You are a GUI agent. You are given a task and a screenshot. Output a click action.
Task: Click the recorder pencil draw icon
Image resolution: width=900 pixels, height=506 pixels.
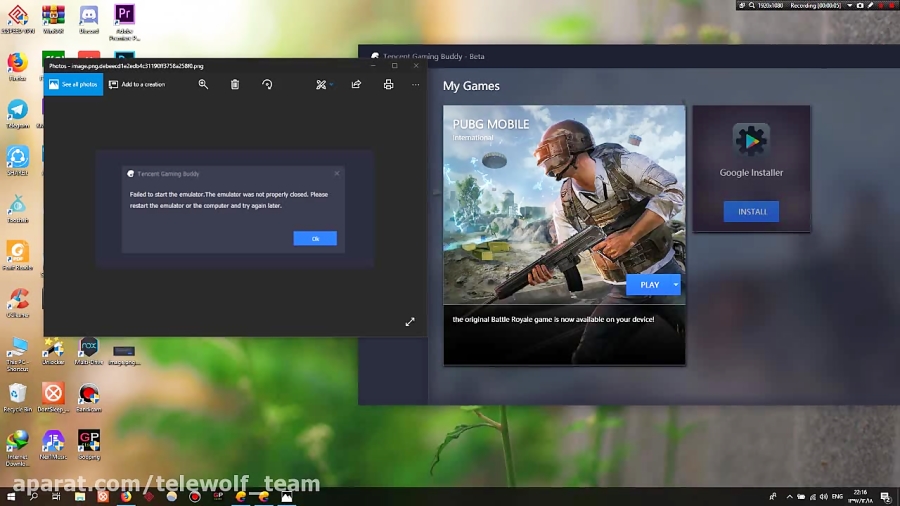click(x=870, y=6)
